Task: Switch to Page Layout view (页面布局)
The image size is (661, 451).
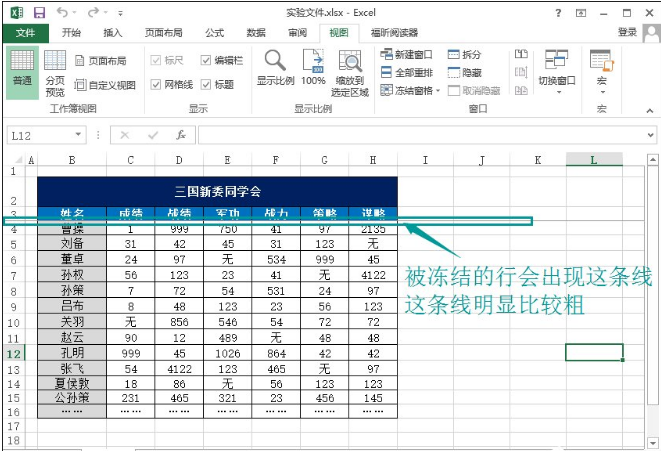Action: pos(100,61)
